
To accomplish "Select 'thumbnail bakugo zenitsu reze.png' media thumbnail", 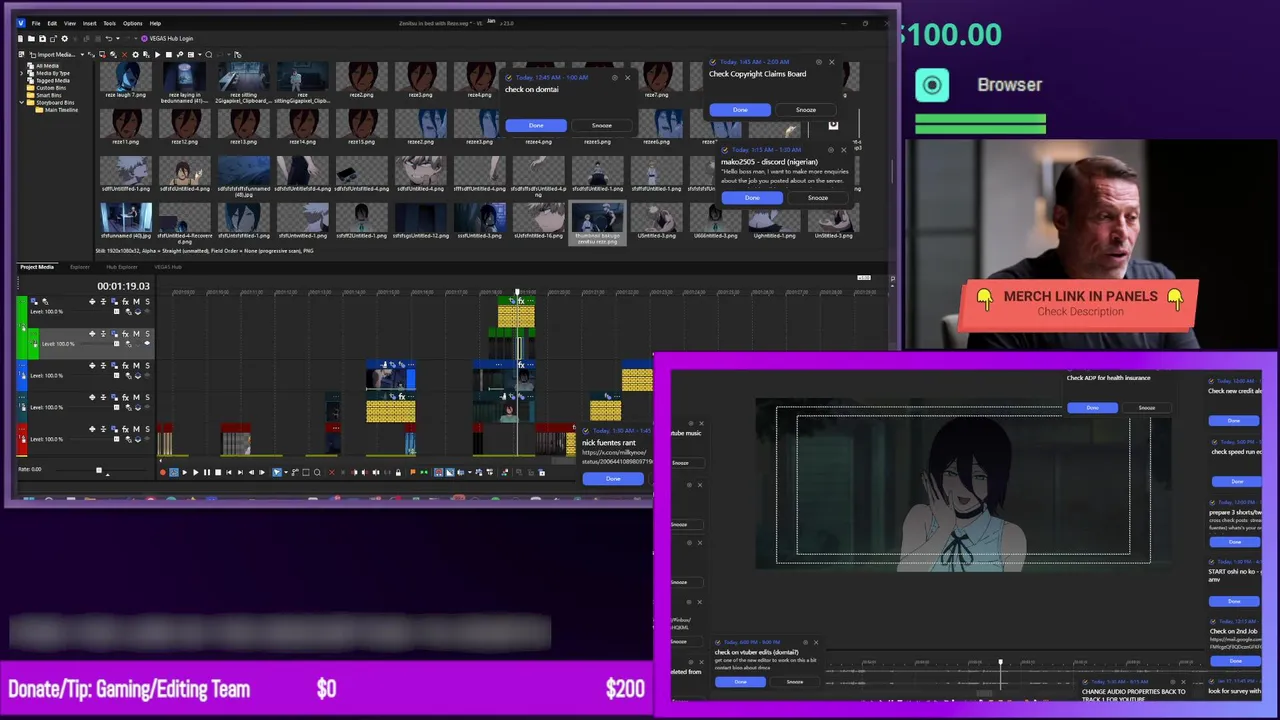I will [x=597, y=223].
